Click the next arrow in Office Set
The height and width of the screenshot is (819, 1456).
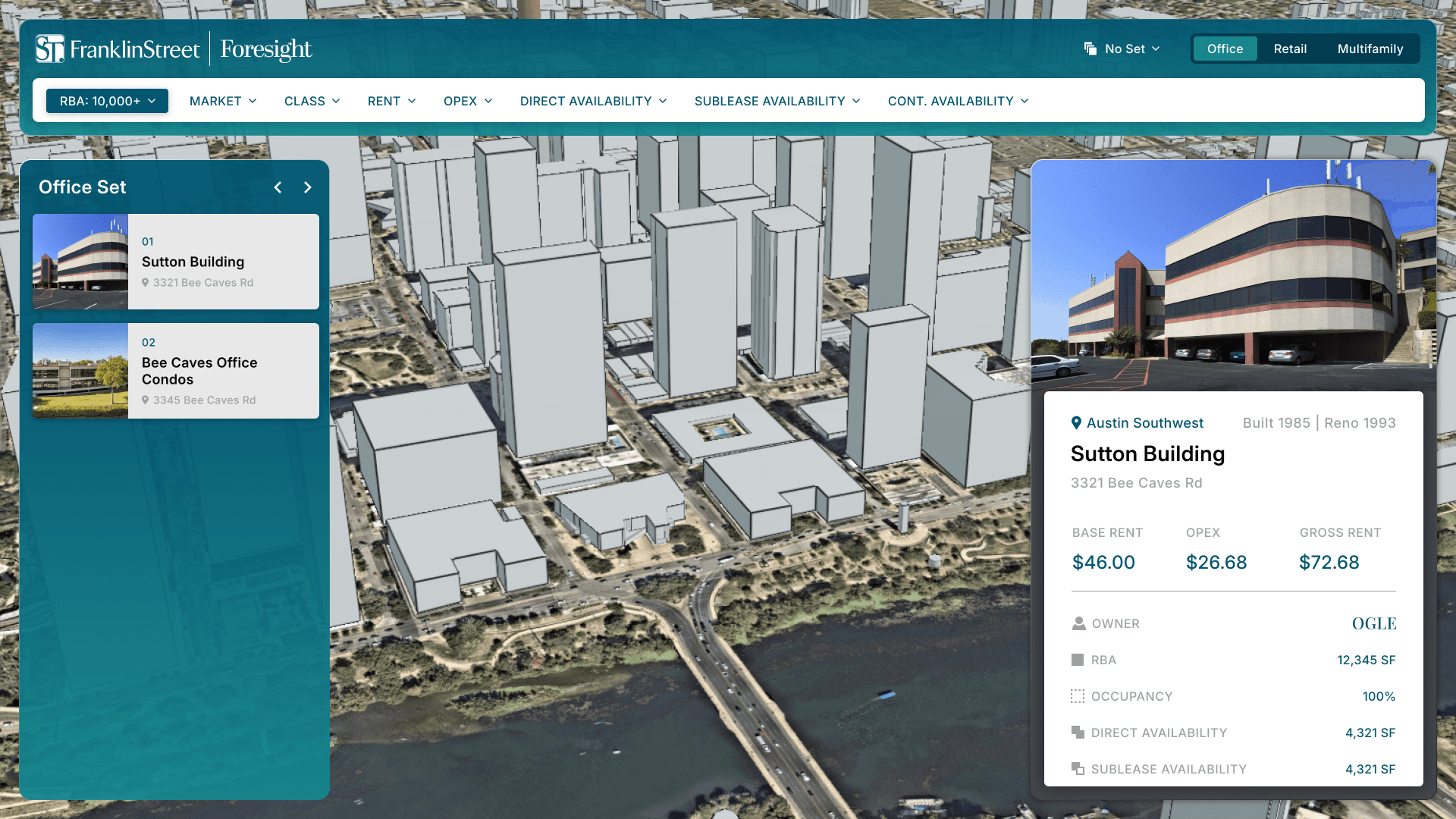tap(307, 187)
